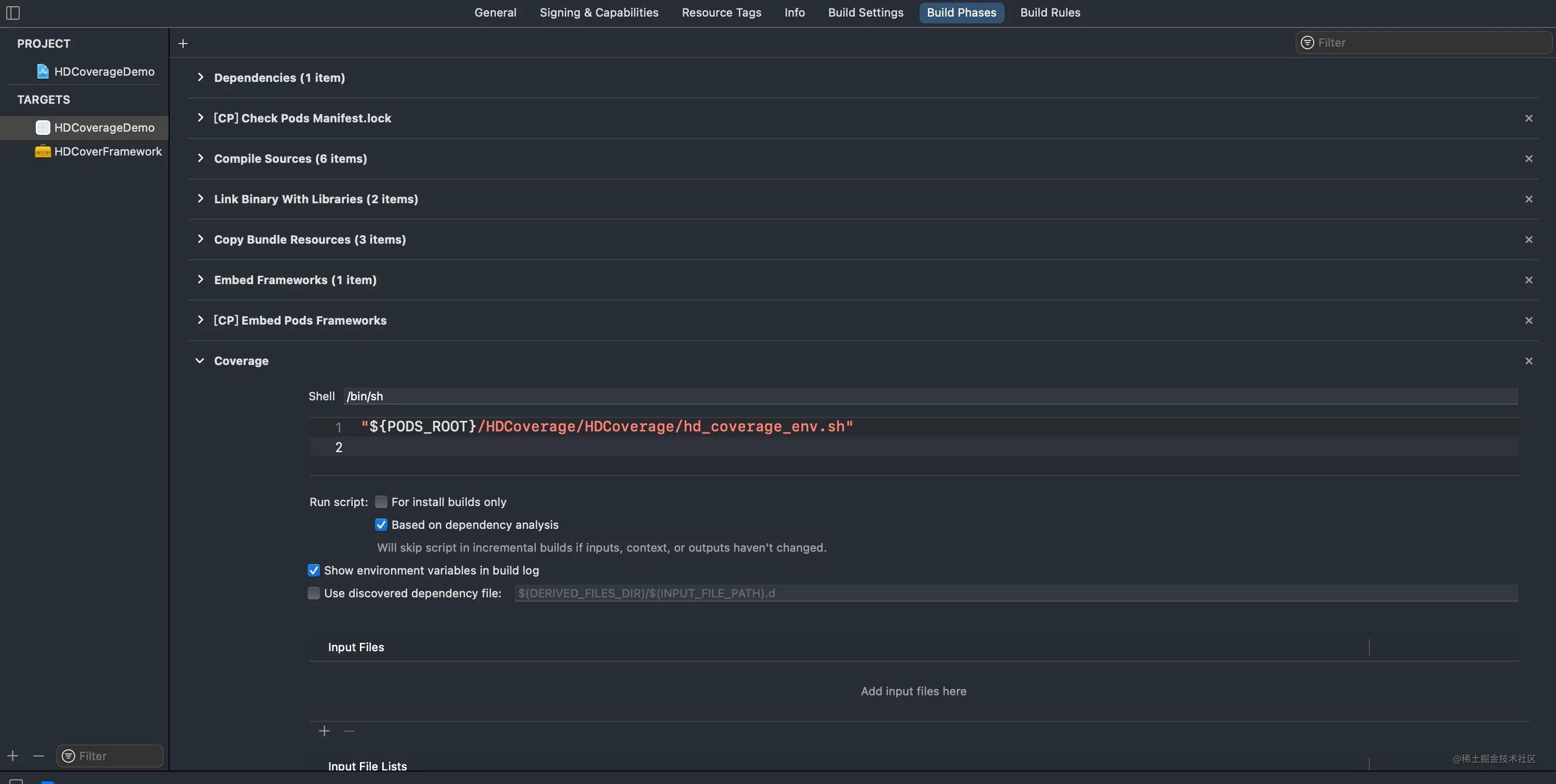
Task: Click the HDCoverageDemo target icon
Action: (x=42, y=127)
